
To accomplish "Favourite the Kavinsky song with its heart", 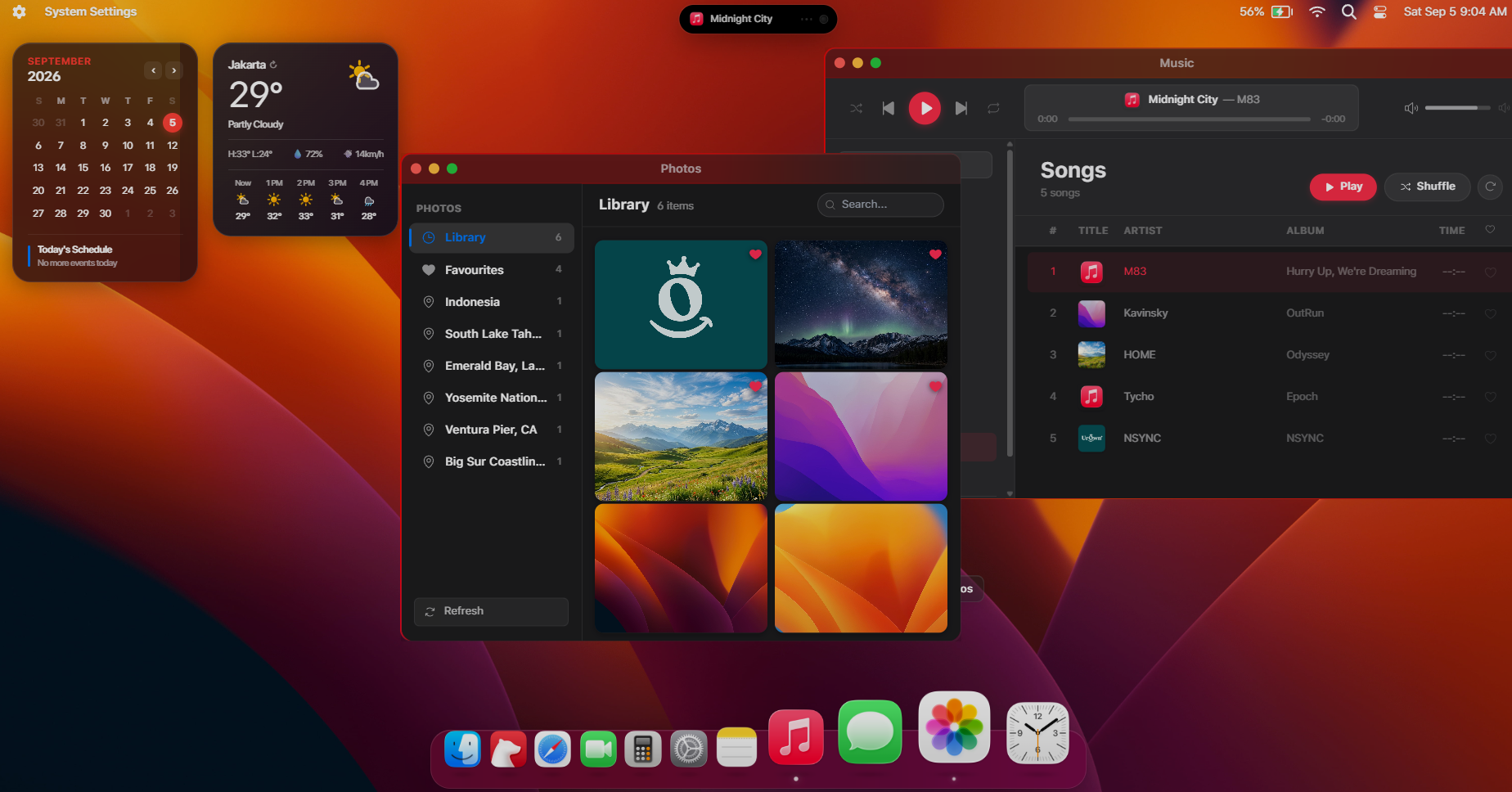I will click(x=1491, y=313).
